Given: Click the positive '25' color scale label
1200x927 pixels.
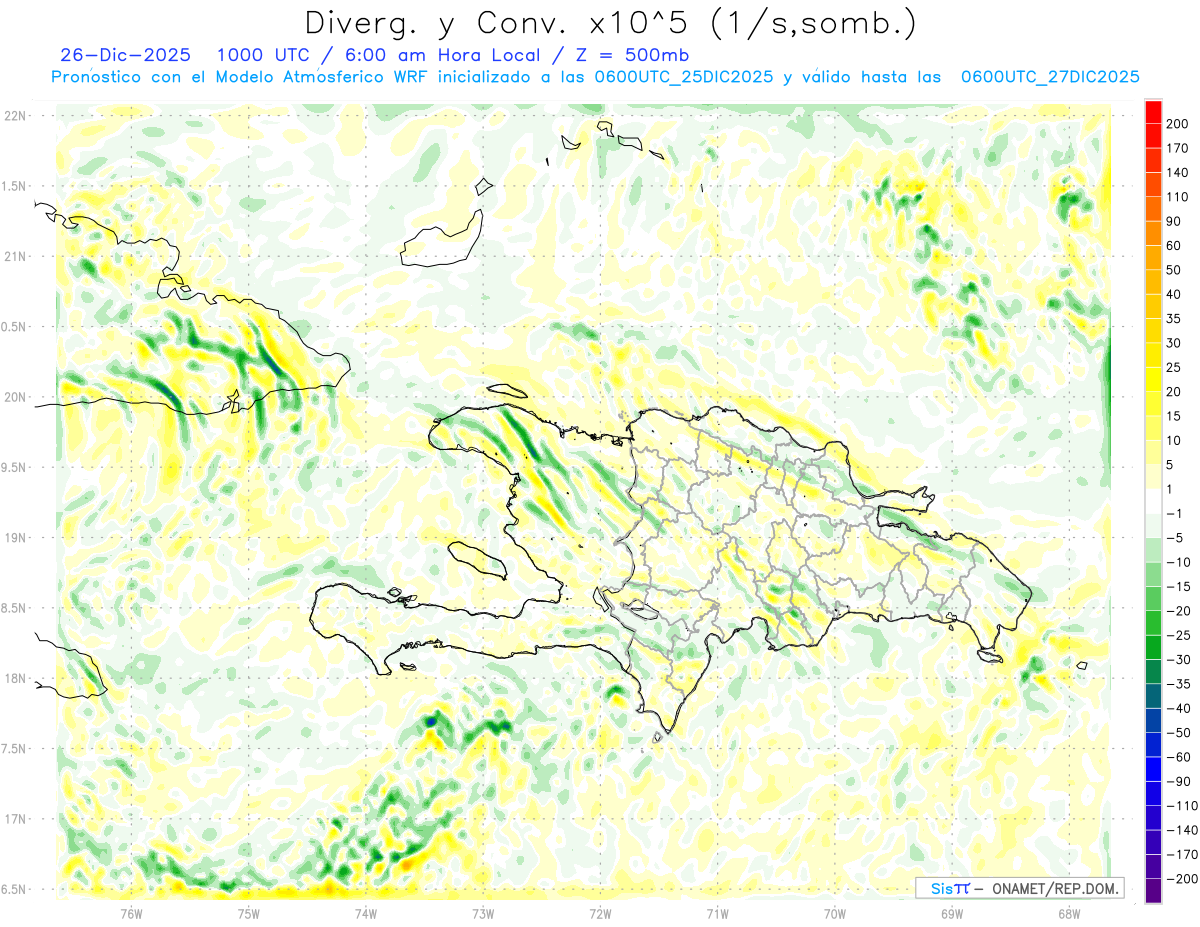Looking at the screenshot, I should tap(1175, 367).
